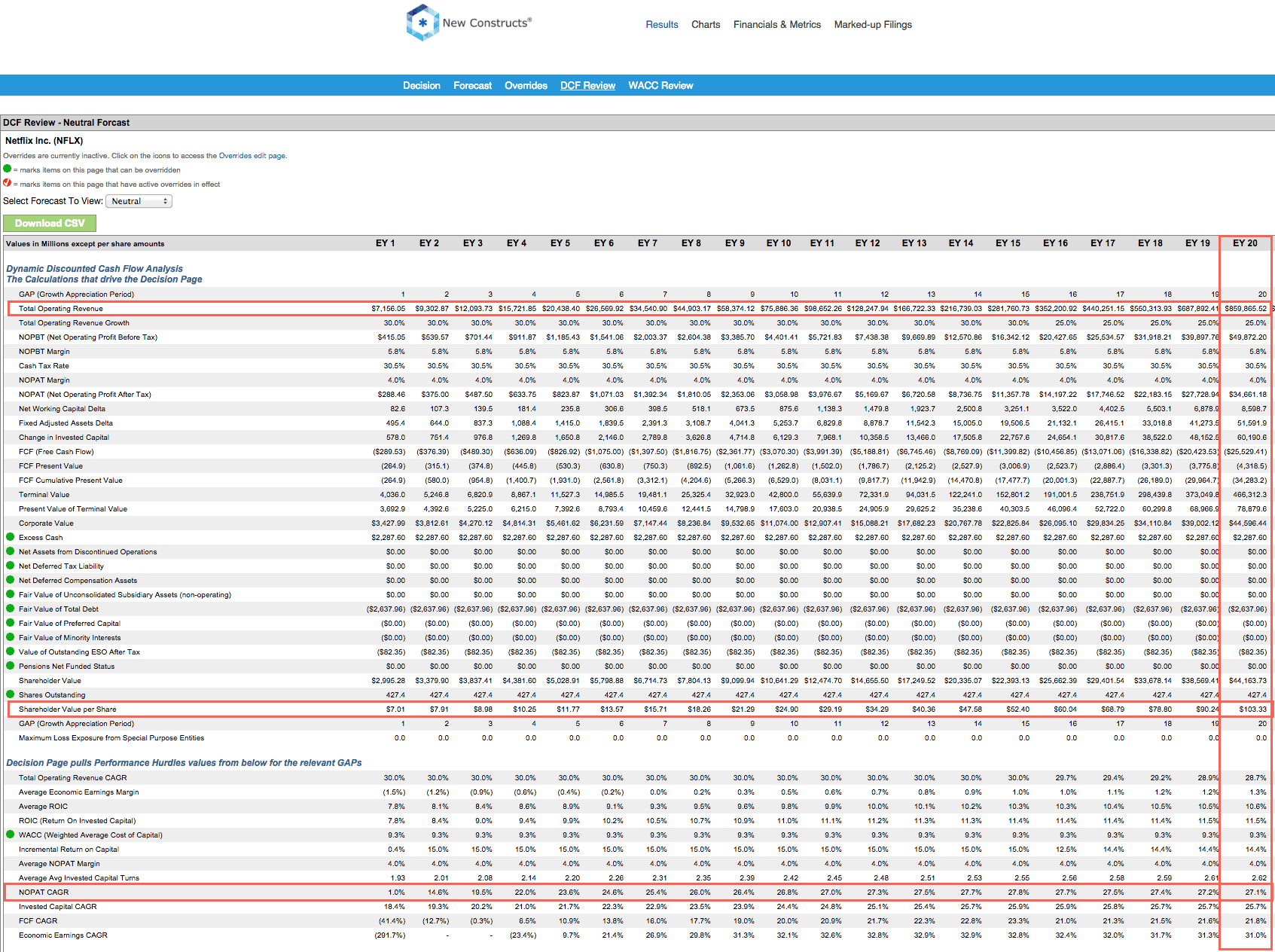Go to the Forecast subpage

point(472,86)
